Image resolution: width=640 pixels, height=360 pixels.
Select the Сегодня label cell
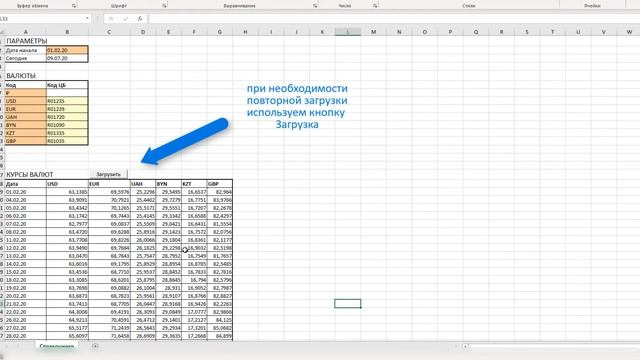coord(26,58)
